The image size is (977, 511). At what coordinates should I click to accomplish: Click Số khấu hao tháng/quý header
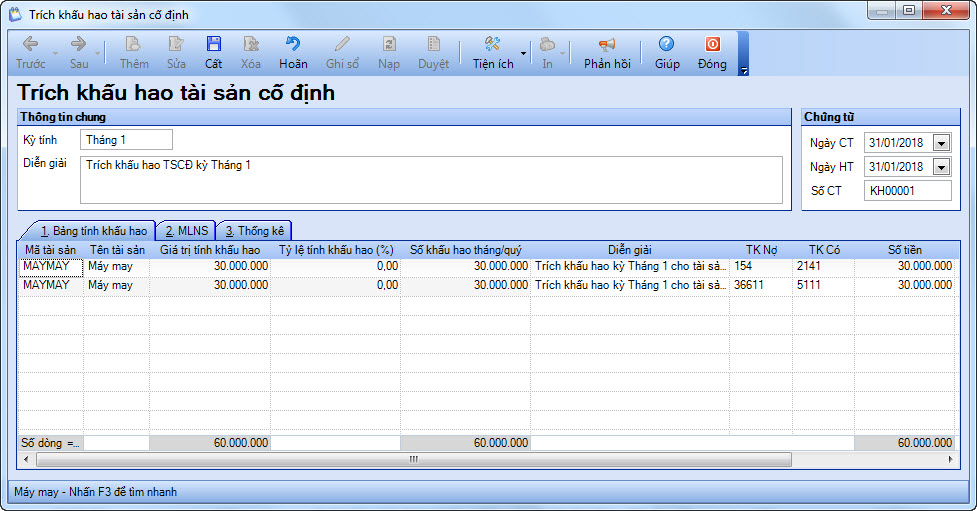(465, 250)
